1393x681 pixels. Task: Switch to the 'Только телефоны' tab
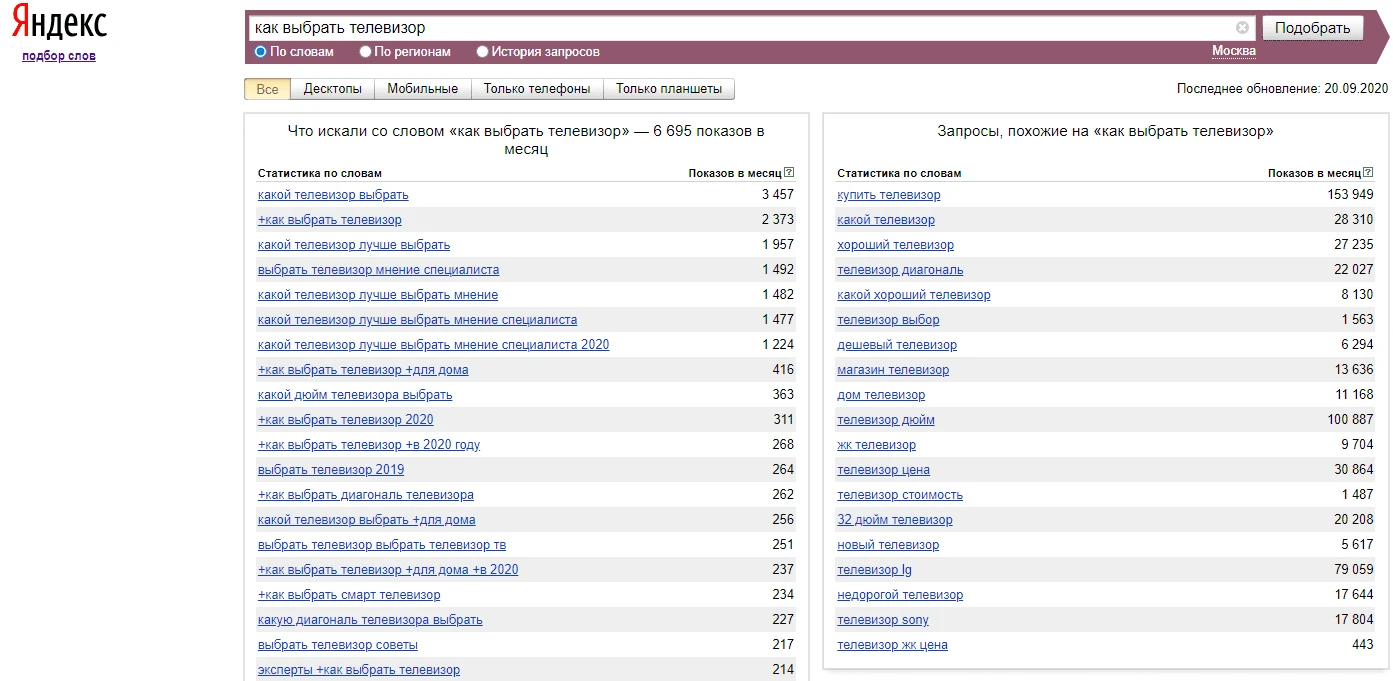coord(536,89)
